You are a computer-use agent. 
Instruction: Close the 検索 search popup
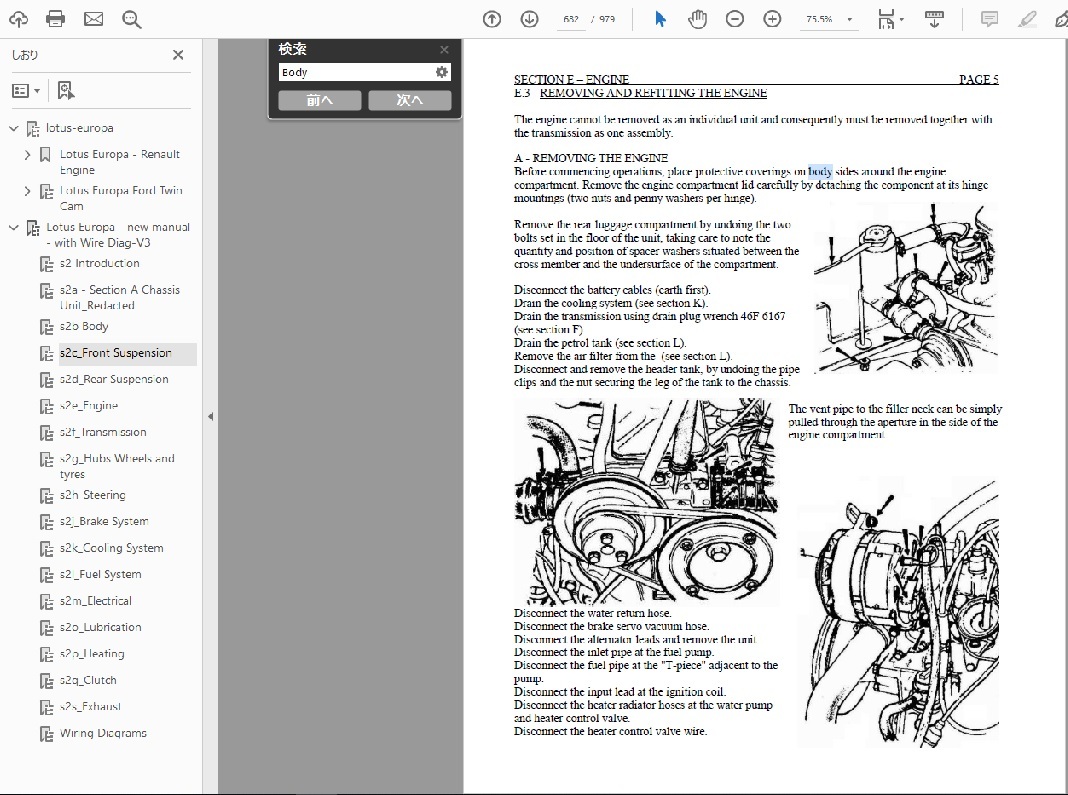[444, 50]
